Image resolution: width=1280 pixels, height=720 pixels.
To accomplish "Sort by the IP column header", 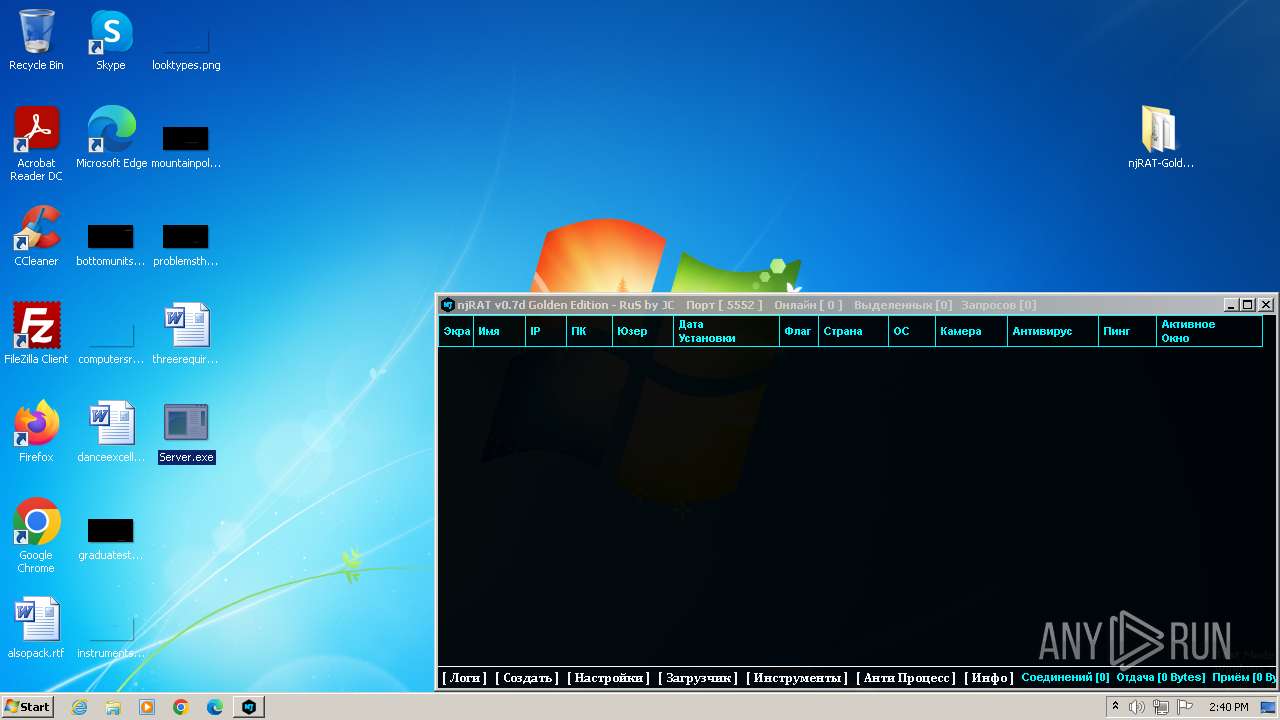I will tap(546, 331).
